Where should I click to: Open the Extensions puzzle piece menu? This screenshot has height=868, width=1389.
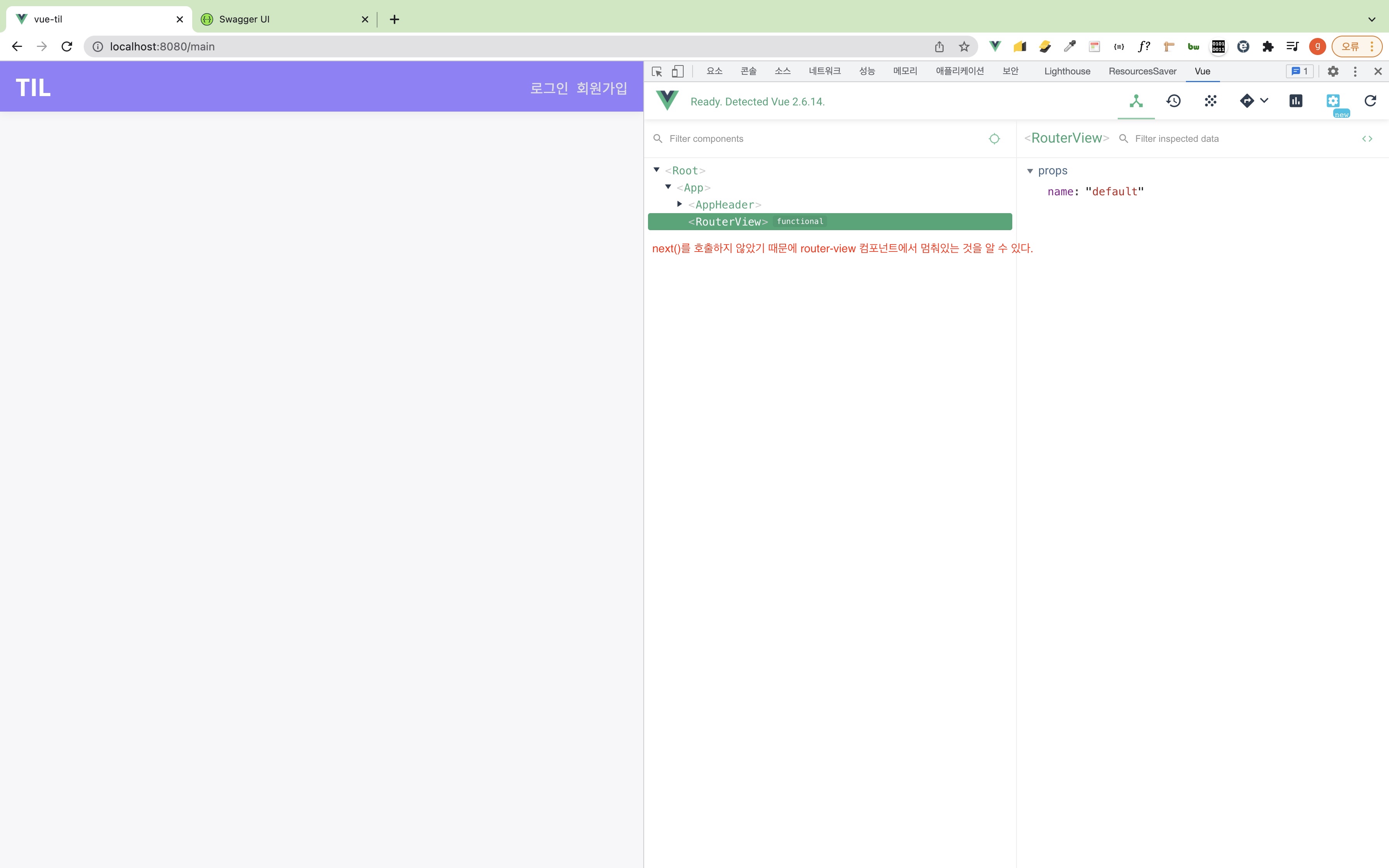(1268, 46)
